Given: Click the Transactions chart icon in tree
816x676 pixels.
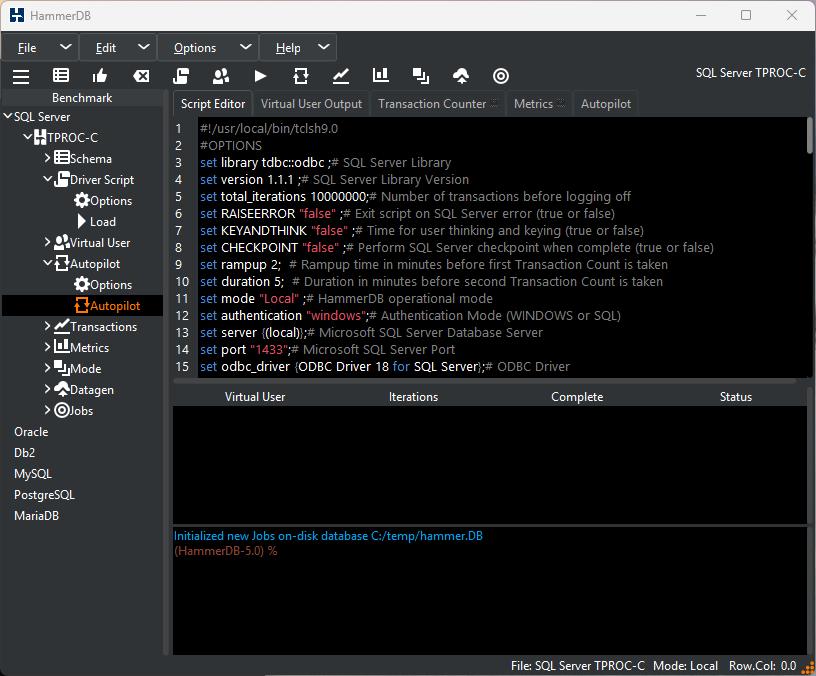Looking at the screenshot, I should 62,326.
